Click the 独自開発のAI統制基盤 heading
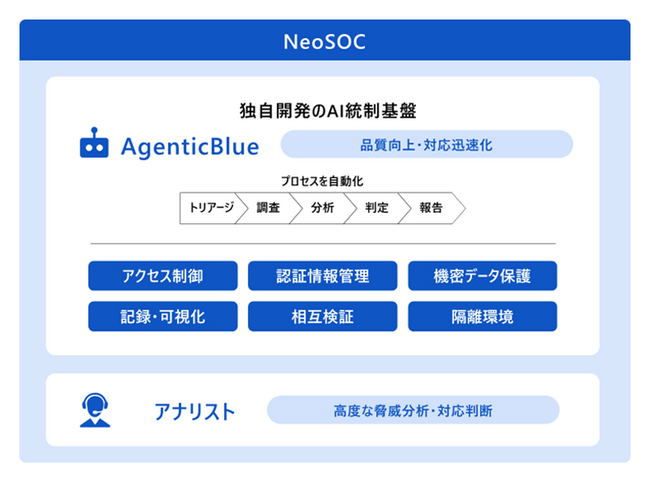The width and height of the screenshot is (650, 481). (328, 111)
